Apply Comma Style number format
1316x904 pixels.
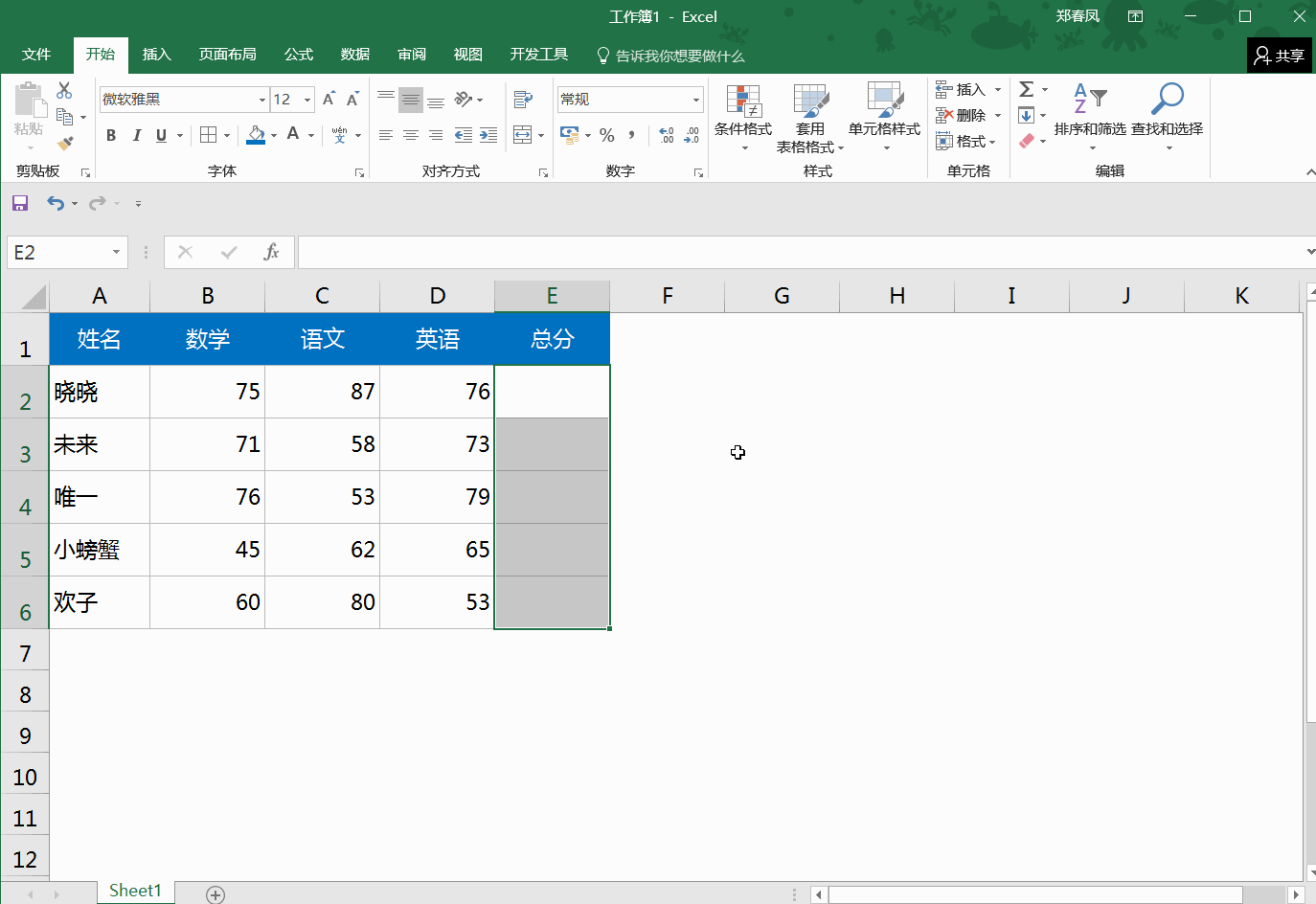[632, 135]
